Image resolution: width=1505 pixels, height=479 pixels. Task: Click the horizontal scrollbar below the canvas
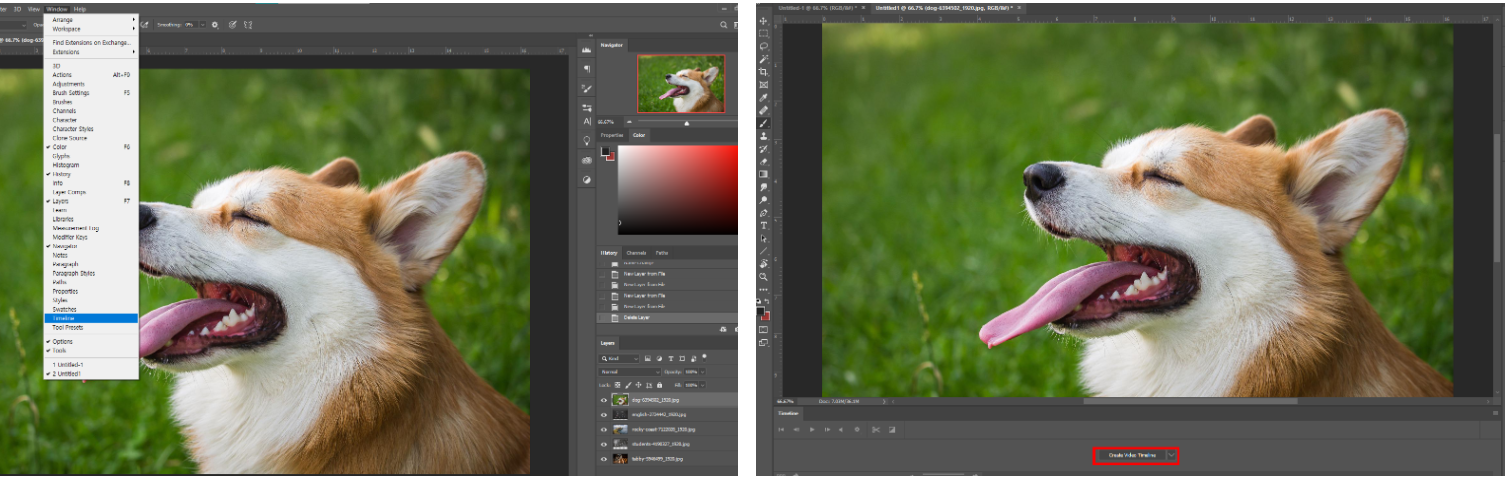pyautogui.click(x=1190, y=401)
